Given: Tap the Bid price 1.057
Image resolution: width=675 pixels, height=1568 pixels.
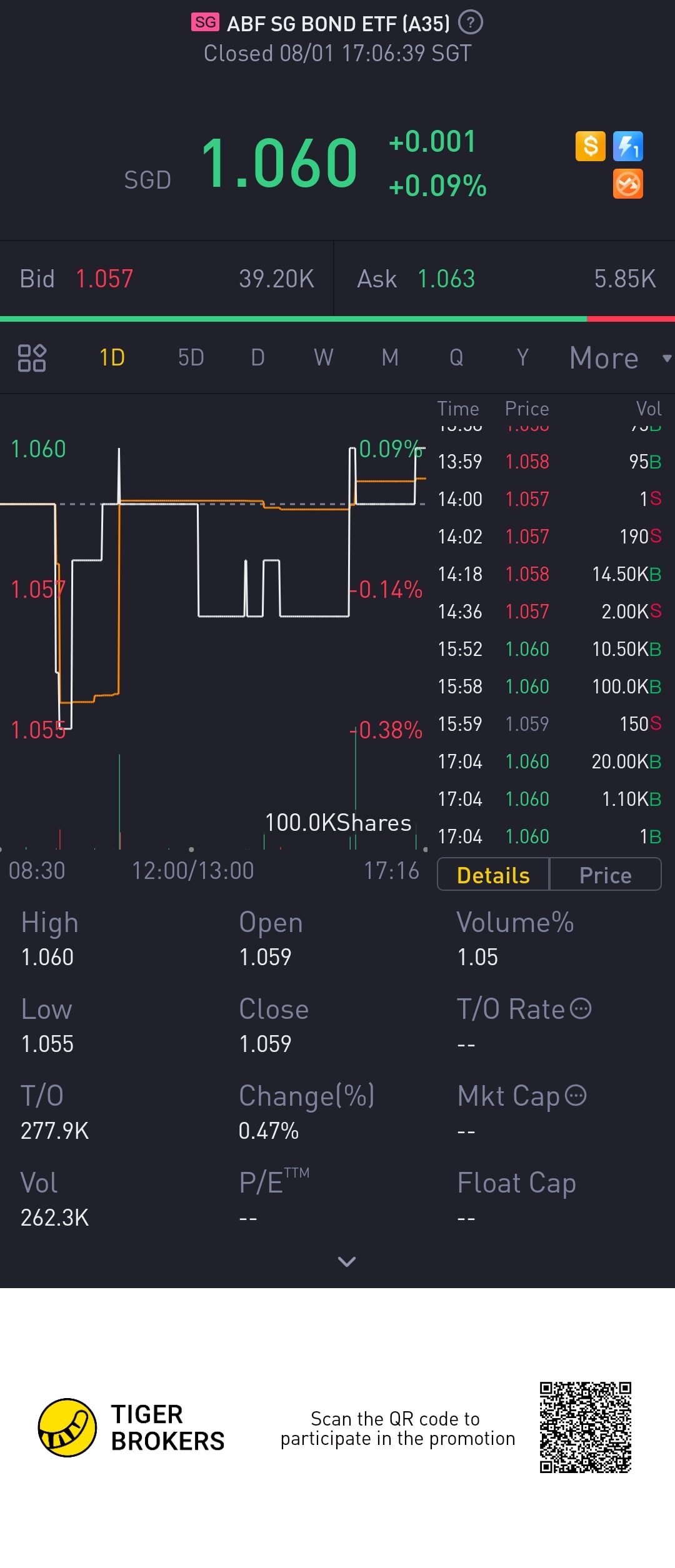Looking at the screenshot, I should [104, 279].
